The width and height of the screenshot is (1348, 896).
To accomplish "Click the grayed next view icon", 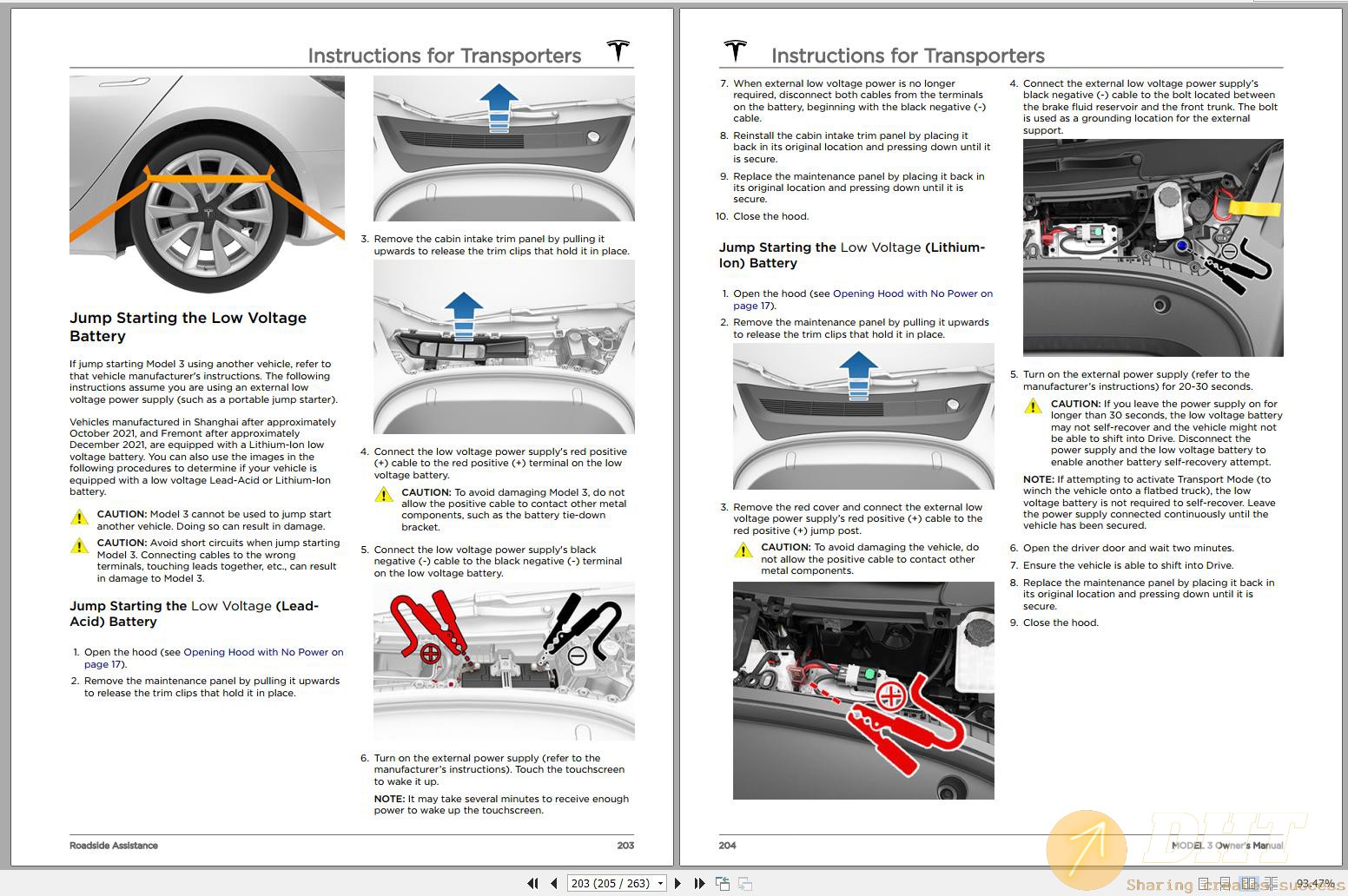I will pyautogui.click(x=745, y=883).
